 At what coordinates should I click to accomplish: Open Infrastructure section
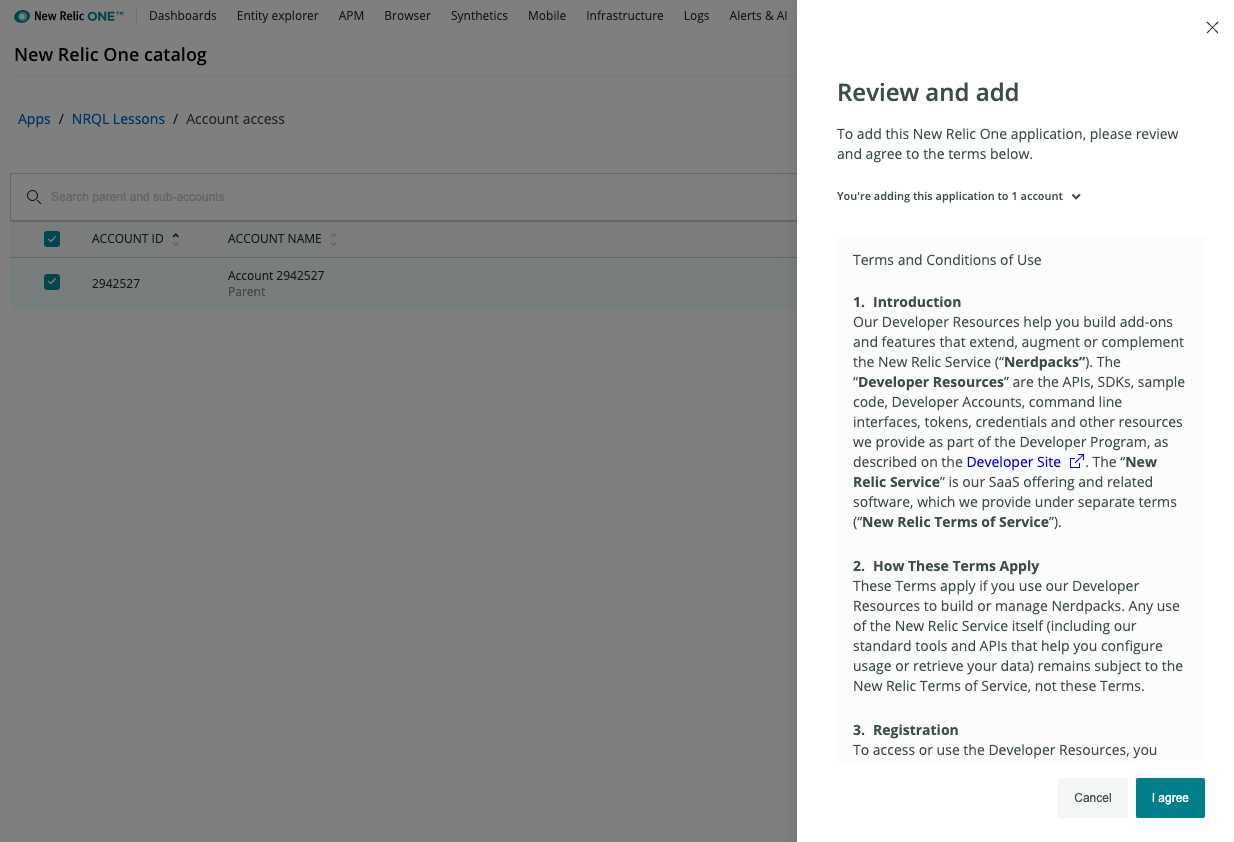[625, 16]
